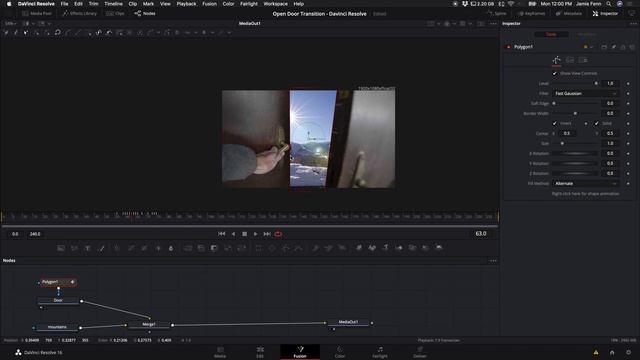Viewport: 640px width, 360px height.
Task: Add a Text+ node from toolbar
Action: coord(88,248)
